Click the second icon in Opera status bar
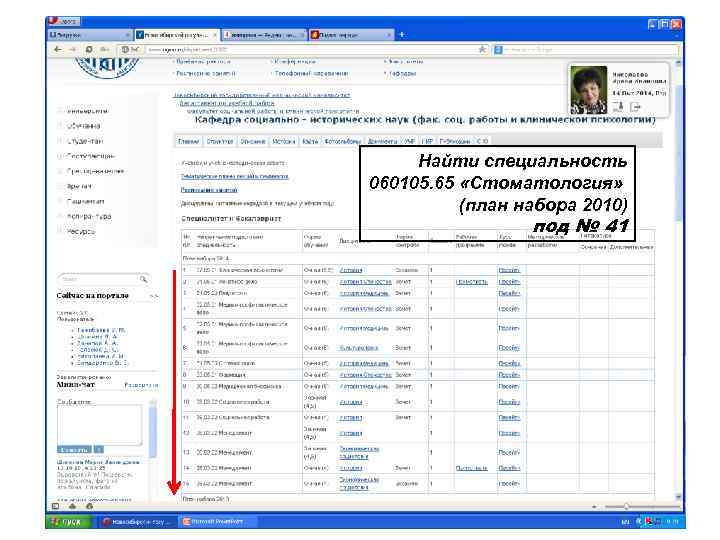720x540 pixels. click(x=73, y=506)
